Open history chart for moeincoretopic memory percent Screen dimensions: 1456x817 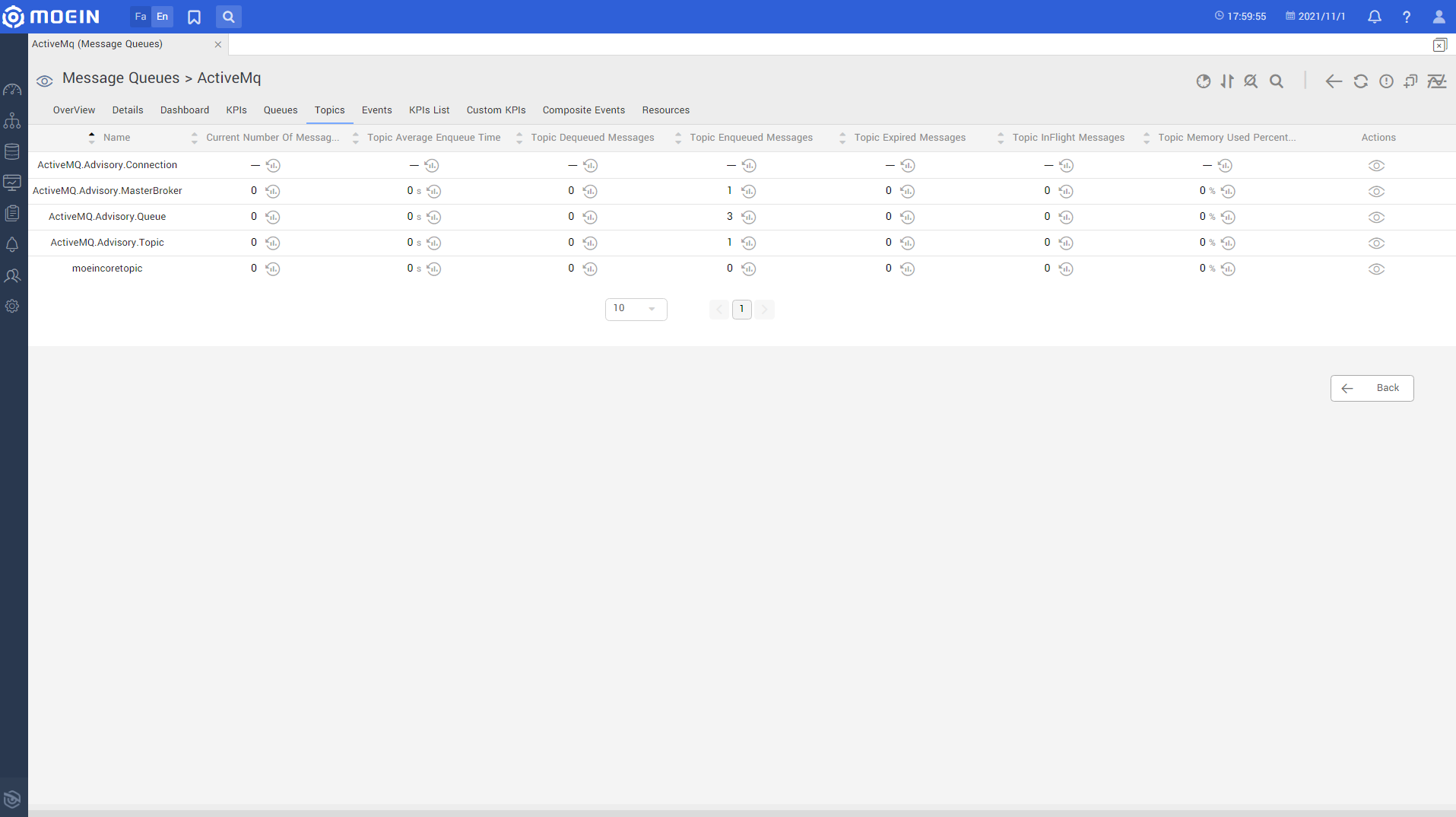pos(1228,269)
